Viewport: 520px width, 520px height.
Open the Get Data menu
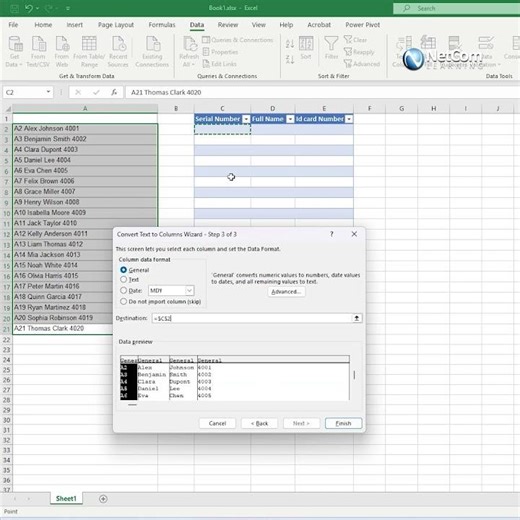pyautogui.click(x=15, y=52)
